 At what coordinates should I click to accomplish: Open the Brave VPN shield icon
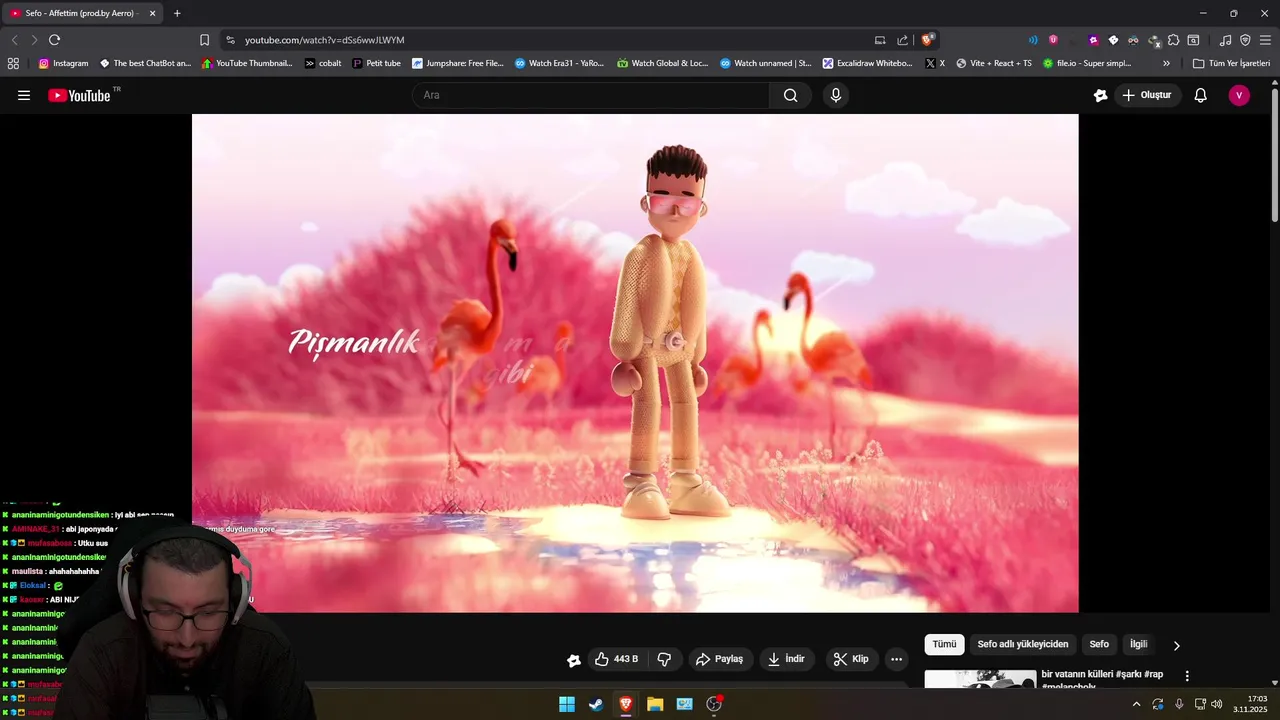[x=1245, y=40]
